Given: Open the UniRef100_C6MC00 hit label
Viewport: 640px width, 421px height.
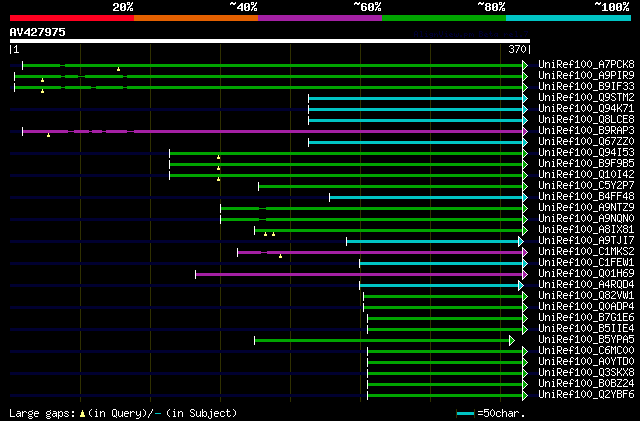Looking at the screenshot, I should click(x=586, y=351).
